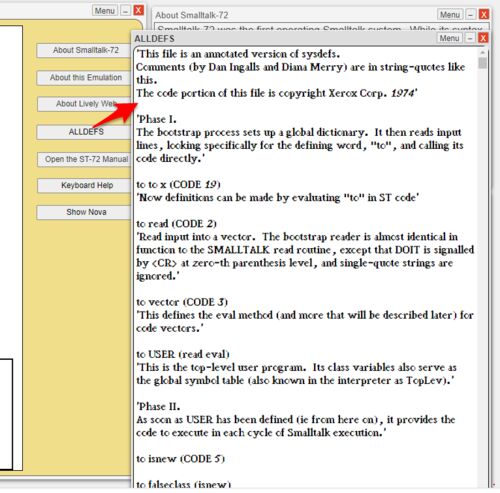Open Menu of the ALLDEFS window
500x493 pixels.
click(449, 38)
